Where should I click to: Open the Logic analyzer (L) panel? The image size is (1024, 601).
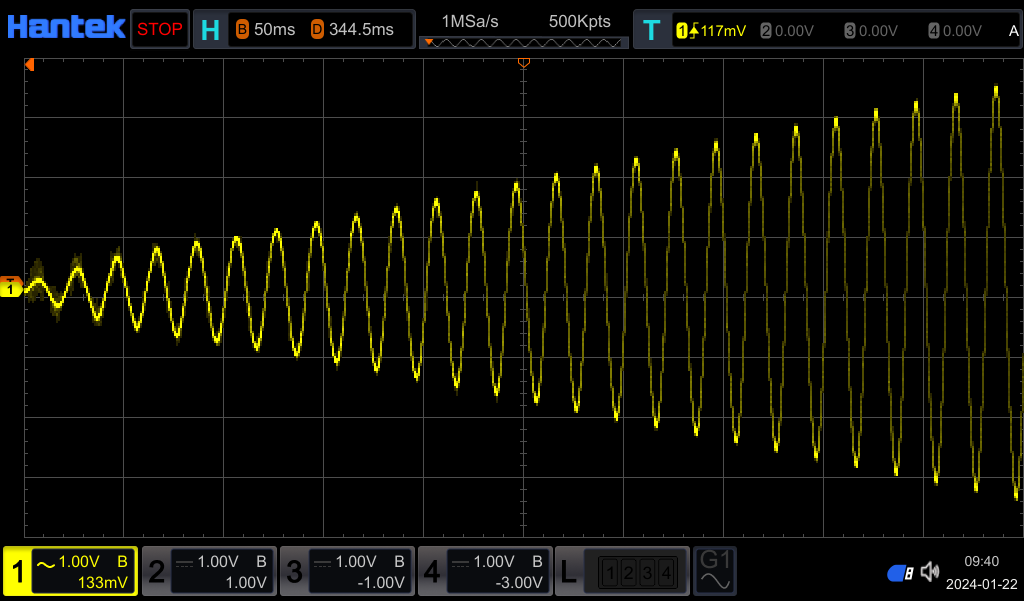tap(622, 571)
